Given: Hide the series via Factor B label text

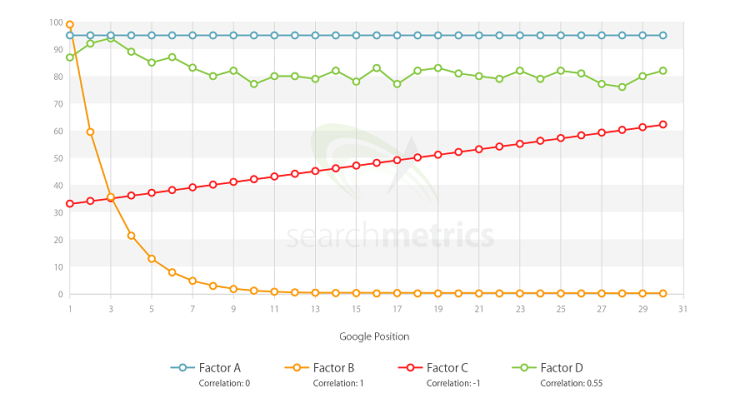Looking at the screenshot, I should [x=335, y=368].
